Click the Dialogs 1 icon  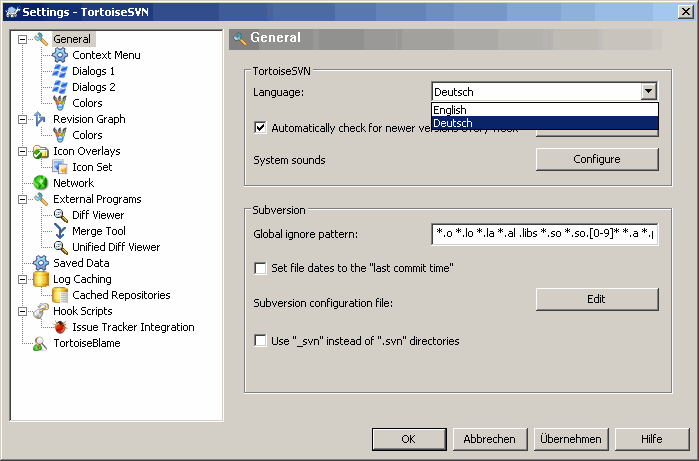point(60,71)
